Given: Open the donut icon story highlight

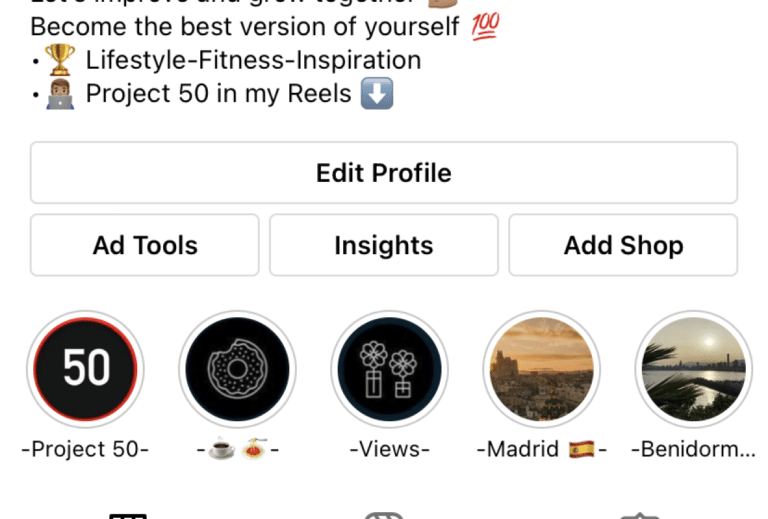Looking at the screenshot, I should [238, 369].
